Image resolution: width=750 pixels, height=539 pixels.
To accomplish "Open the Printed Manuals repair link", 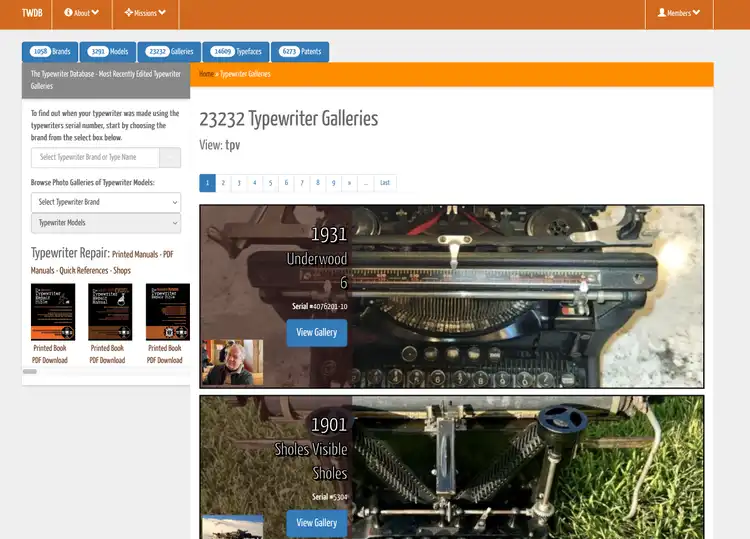I will click(x=135, y=254).
